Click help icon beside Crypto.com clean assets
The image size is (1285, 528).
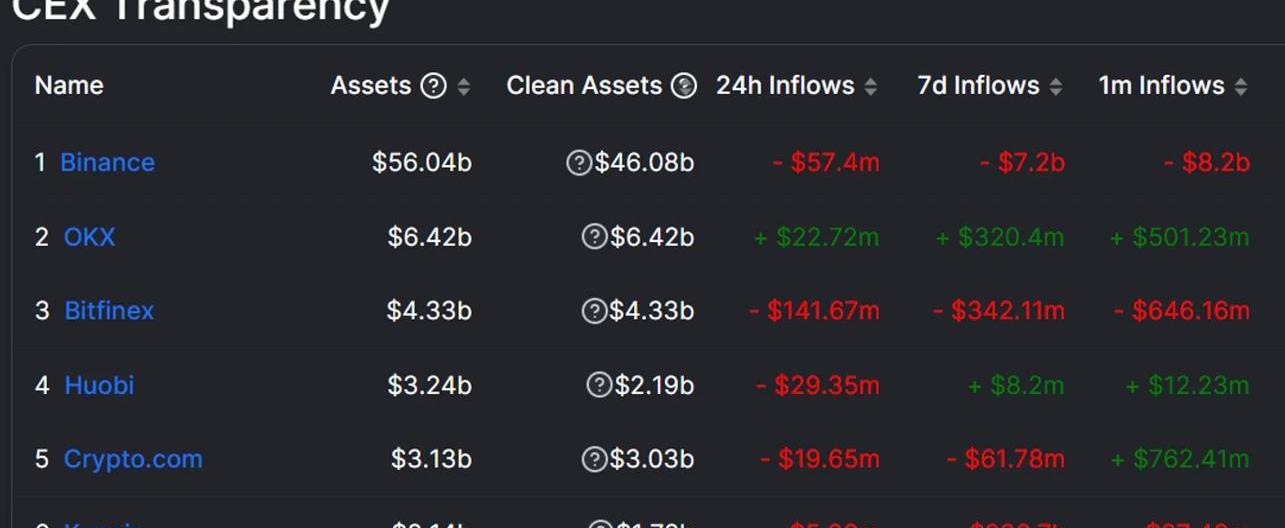(x=594, y=459)
